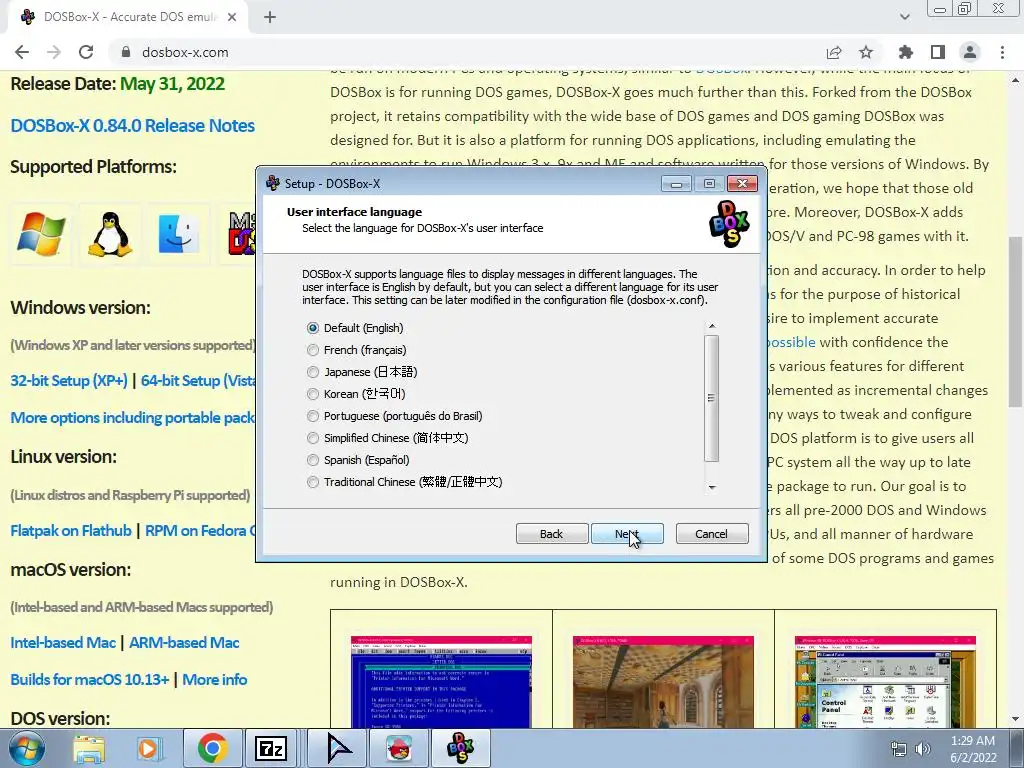Reload the dosbox-x.com page
Image resolution: width=1024 pixels, height=768 pixels.
point(86,52)
